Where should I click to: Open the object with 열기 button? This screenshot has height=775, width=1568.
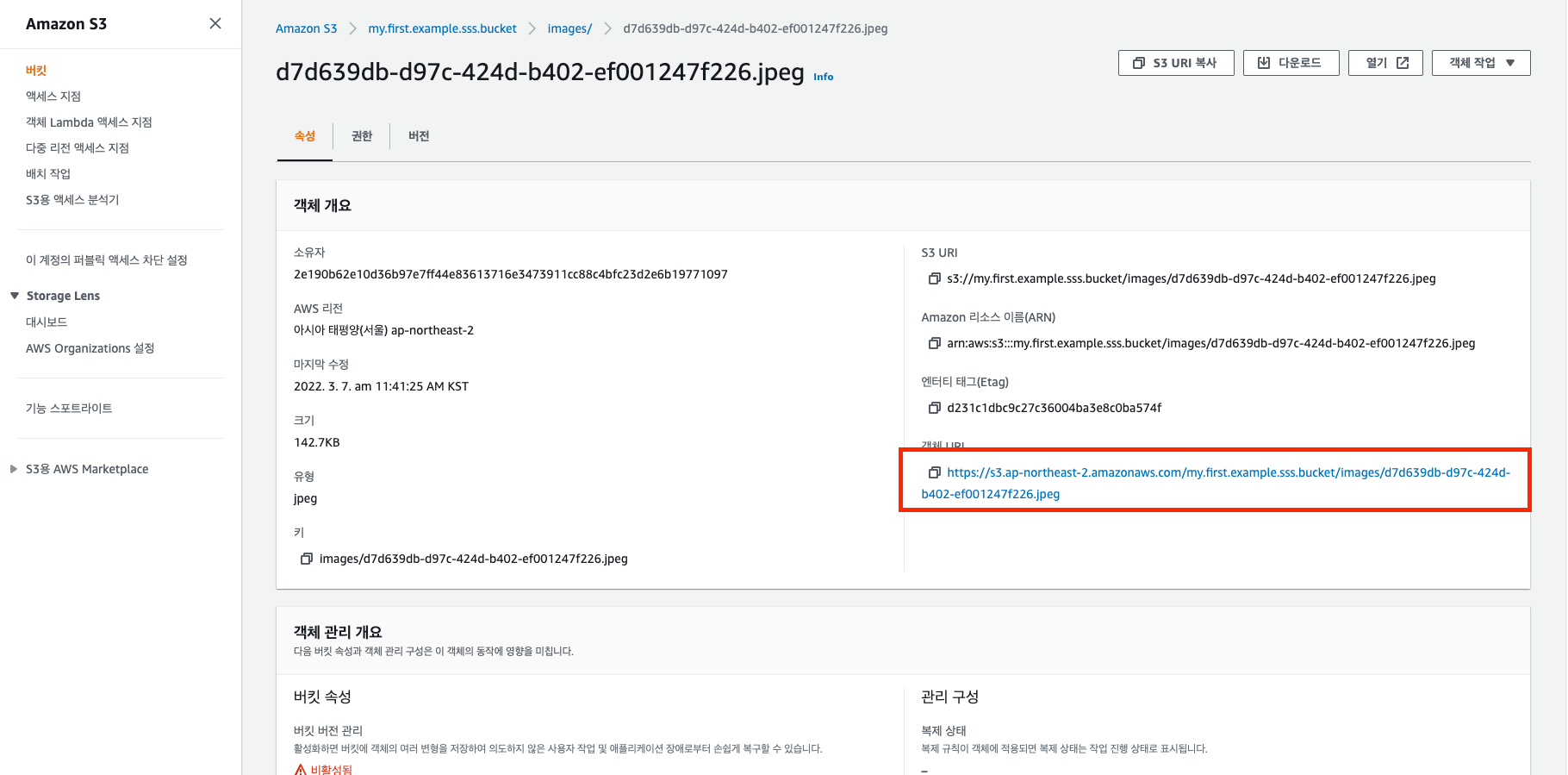click(x=1385, y=63)
